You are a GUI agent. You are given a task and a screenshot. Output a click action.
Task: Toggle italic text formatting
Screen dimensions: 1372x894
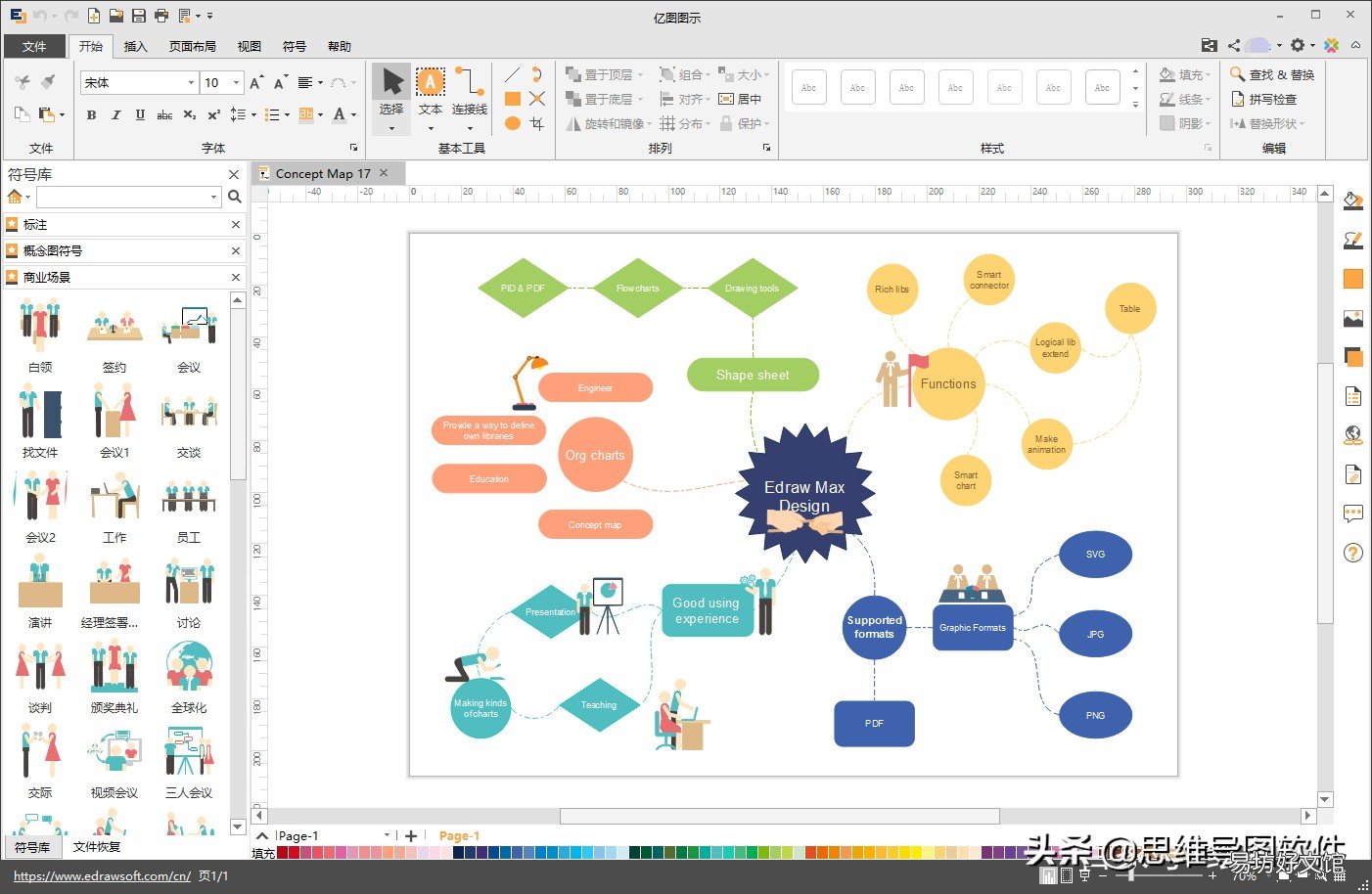tap(115, 114)
